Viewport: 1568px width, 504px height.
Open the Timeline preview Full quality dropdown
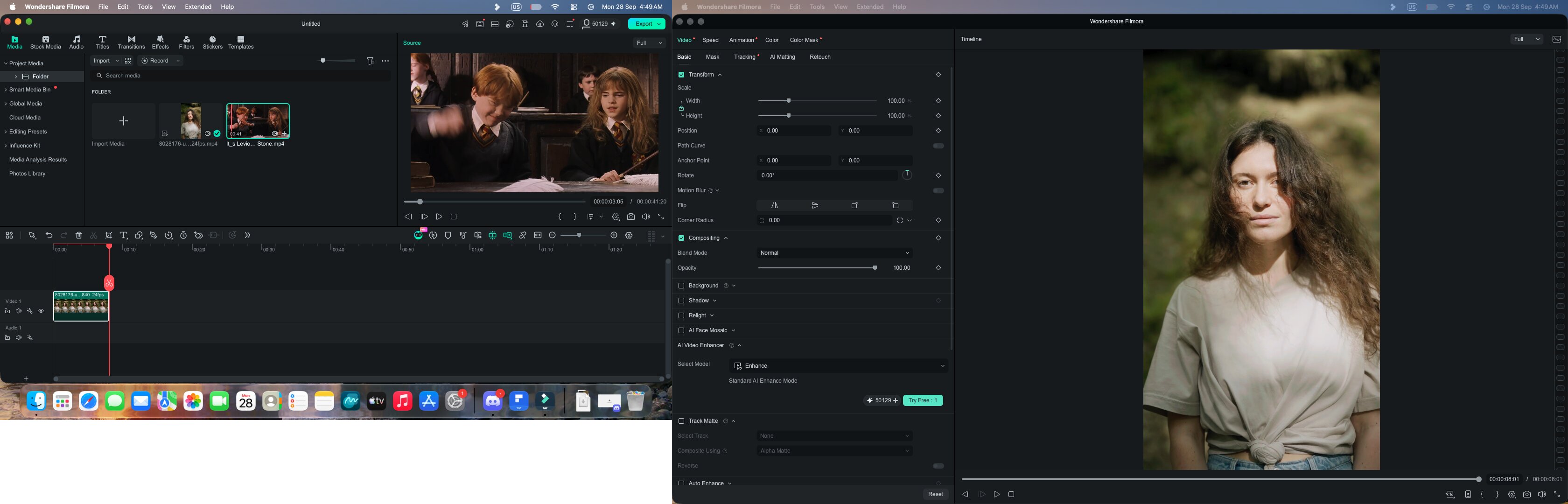pyautogui.click(x=1526, y=40)
